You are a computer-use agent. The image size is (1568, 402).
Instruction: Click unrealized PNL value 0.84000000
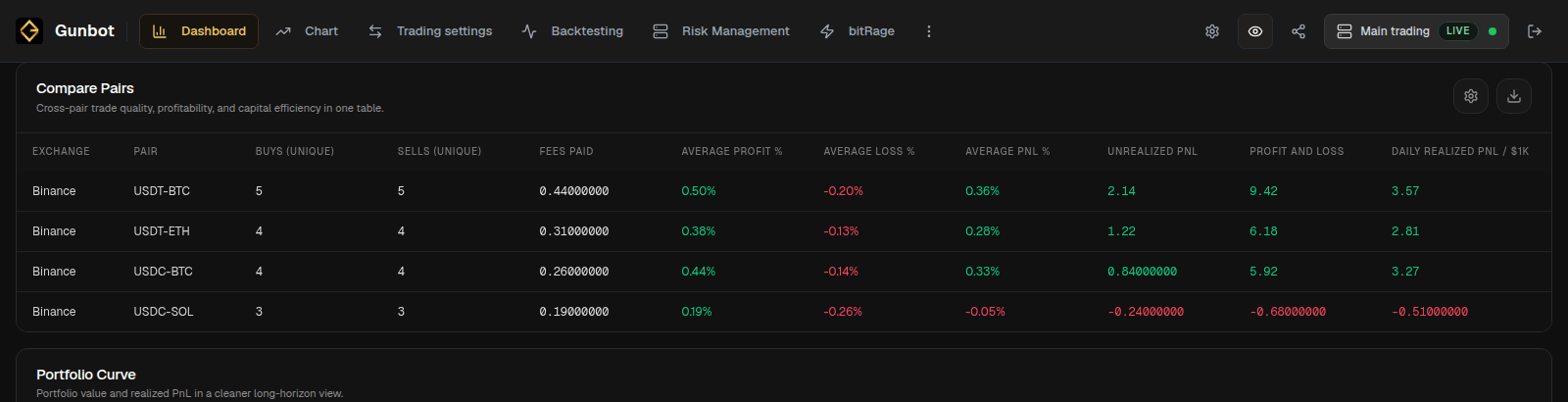[1143, 272]
